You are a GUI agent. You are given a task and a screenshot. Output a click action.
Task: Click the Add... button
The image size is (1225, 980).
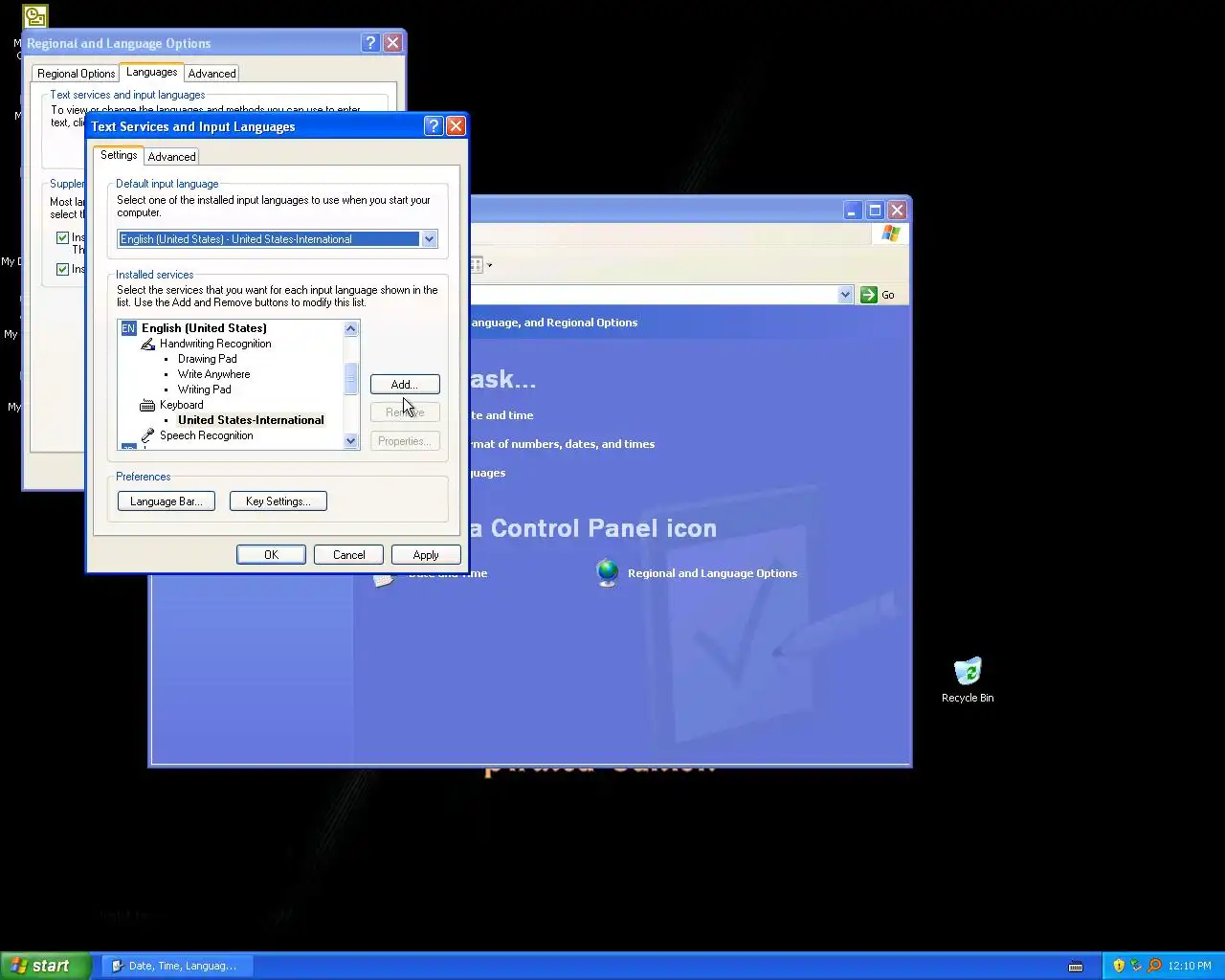point(405,384)
